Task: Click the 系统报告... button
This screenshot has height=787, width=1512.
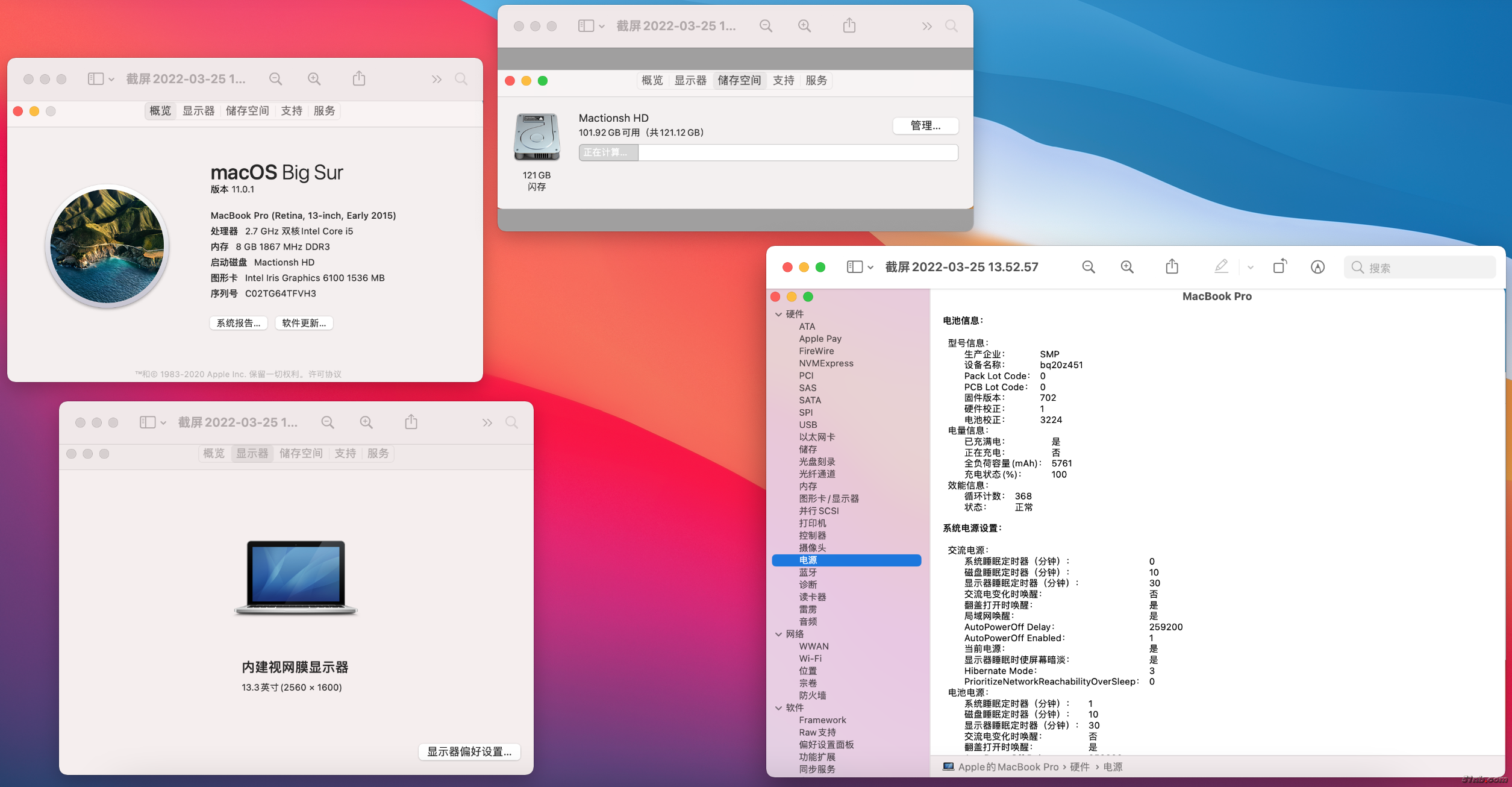Action: [x=239, y=323]
